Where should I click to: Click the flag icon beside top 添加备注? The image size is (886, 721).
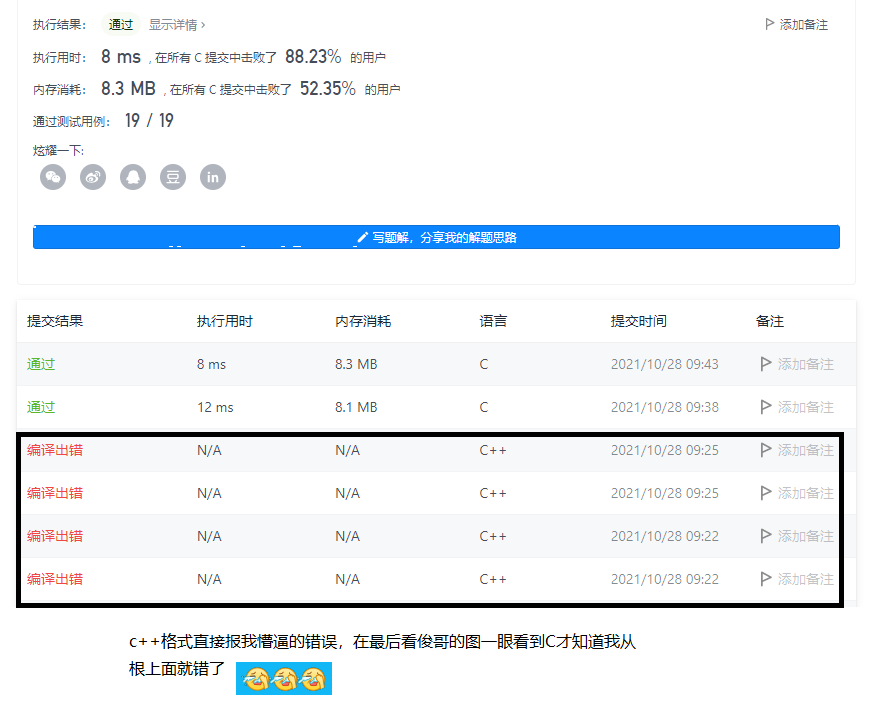click(769, 24)
